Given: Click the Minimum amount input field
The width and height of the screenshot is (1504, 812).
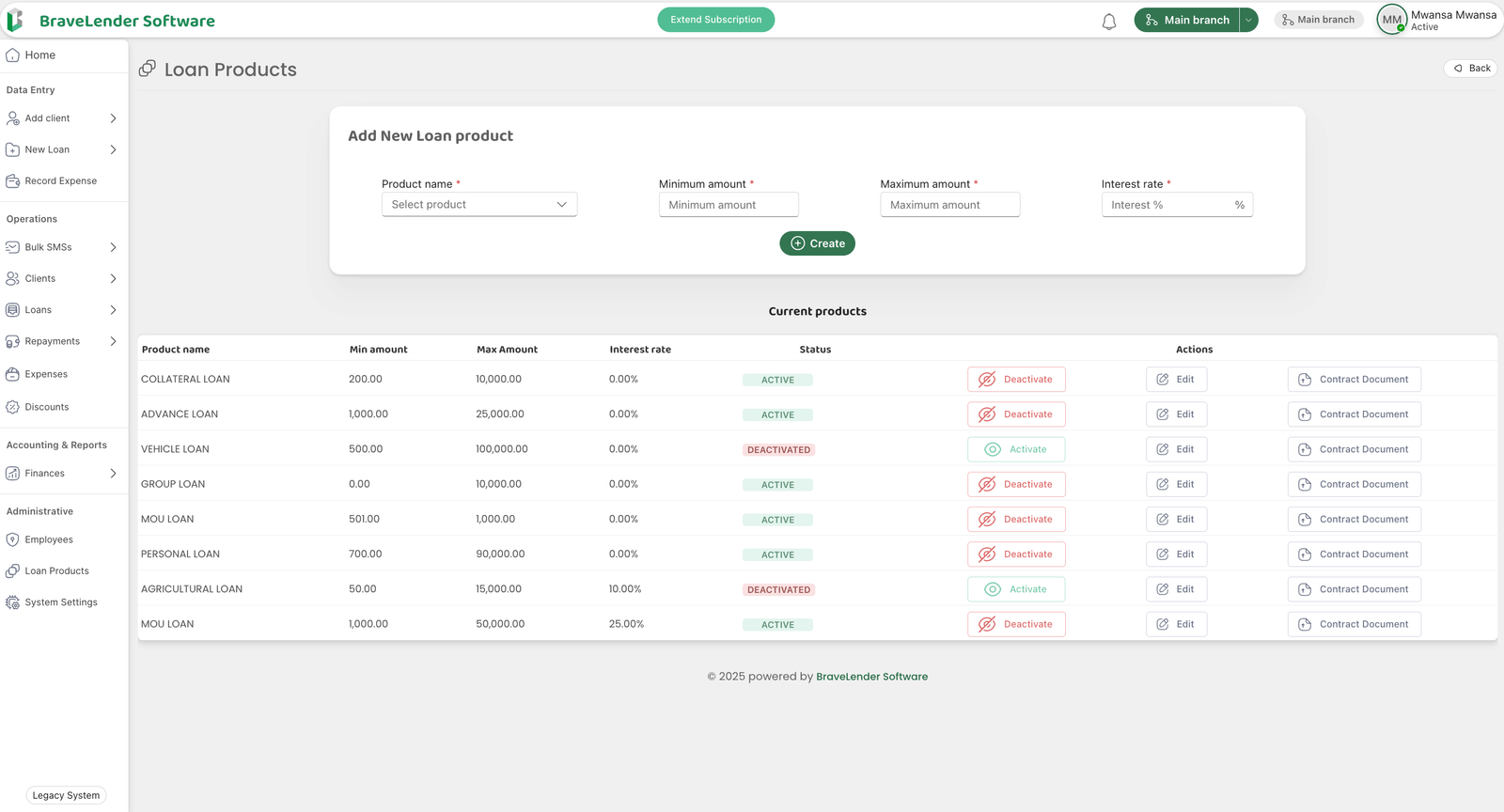Looking at the screenshot, I should point(728,205).
